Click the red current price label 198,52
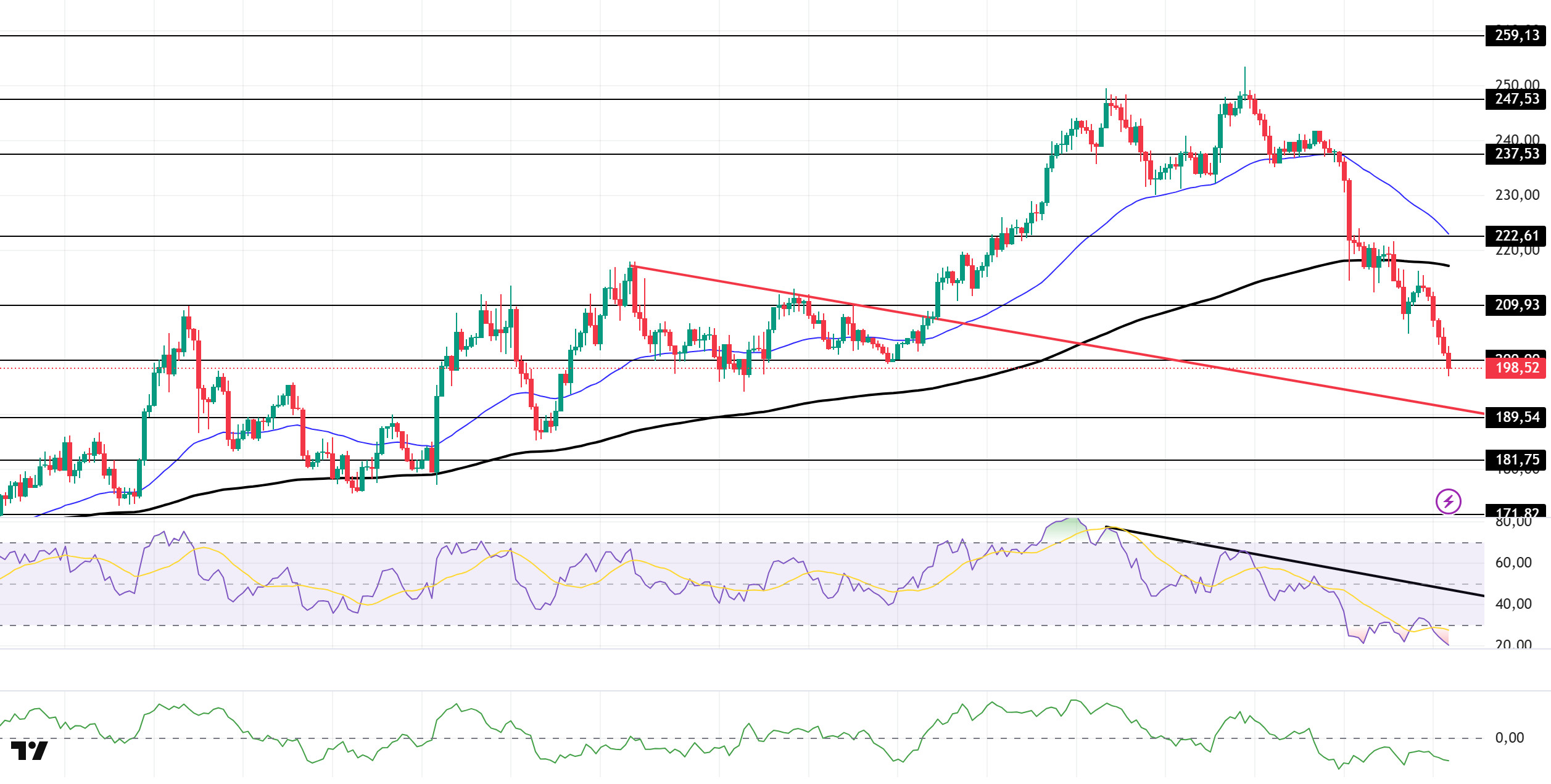This screenshot has width=1551, height=784. click(1517, 368)
